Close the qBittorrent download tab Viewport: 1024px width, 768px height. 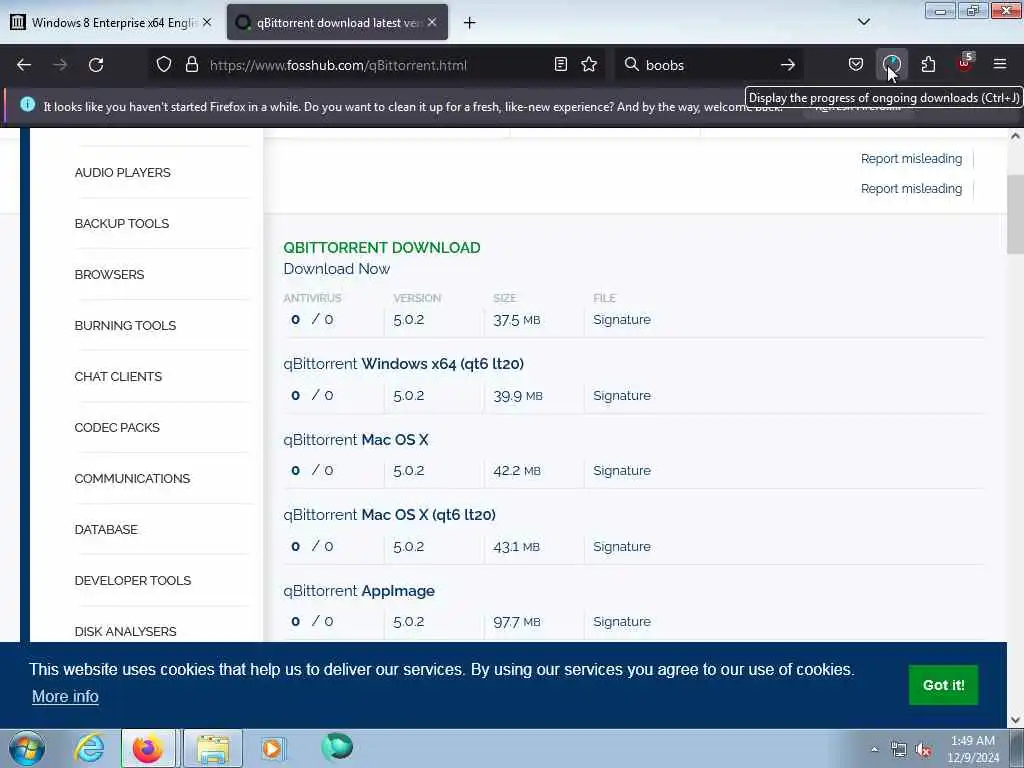[432, 22]
